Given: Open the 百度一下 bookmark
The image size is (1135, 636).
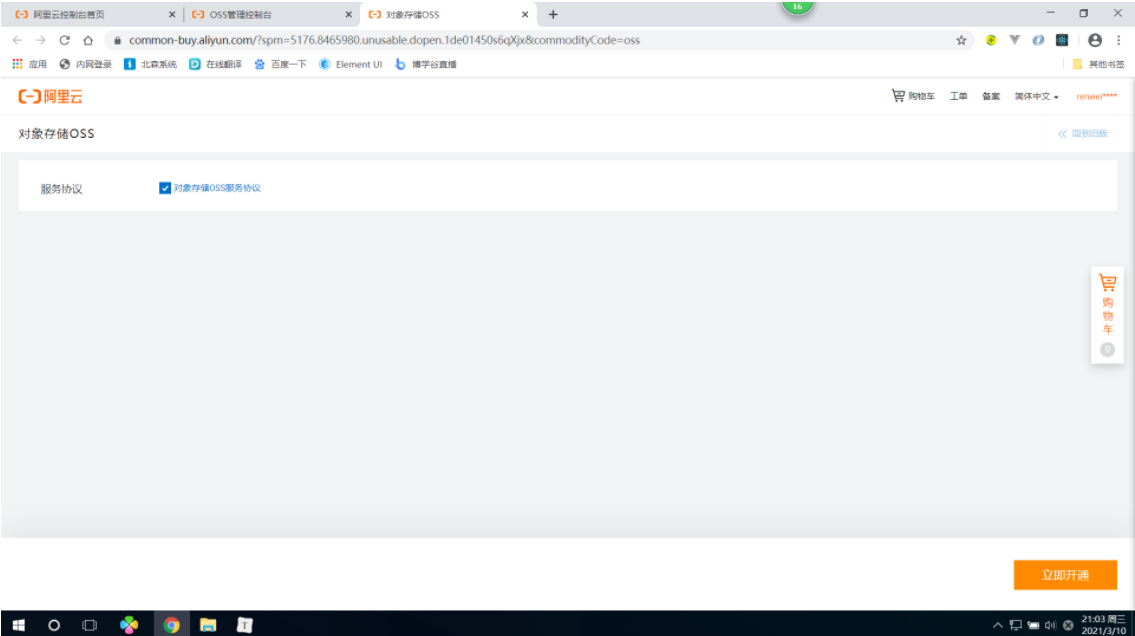Looking at the screenshot, I should coord(281,64).
